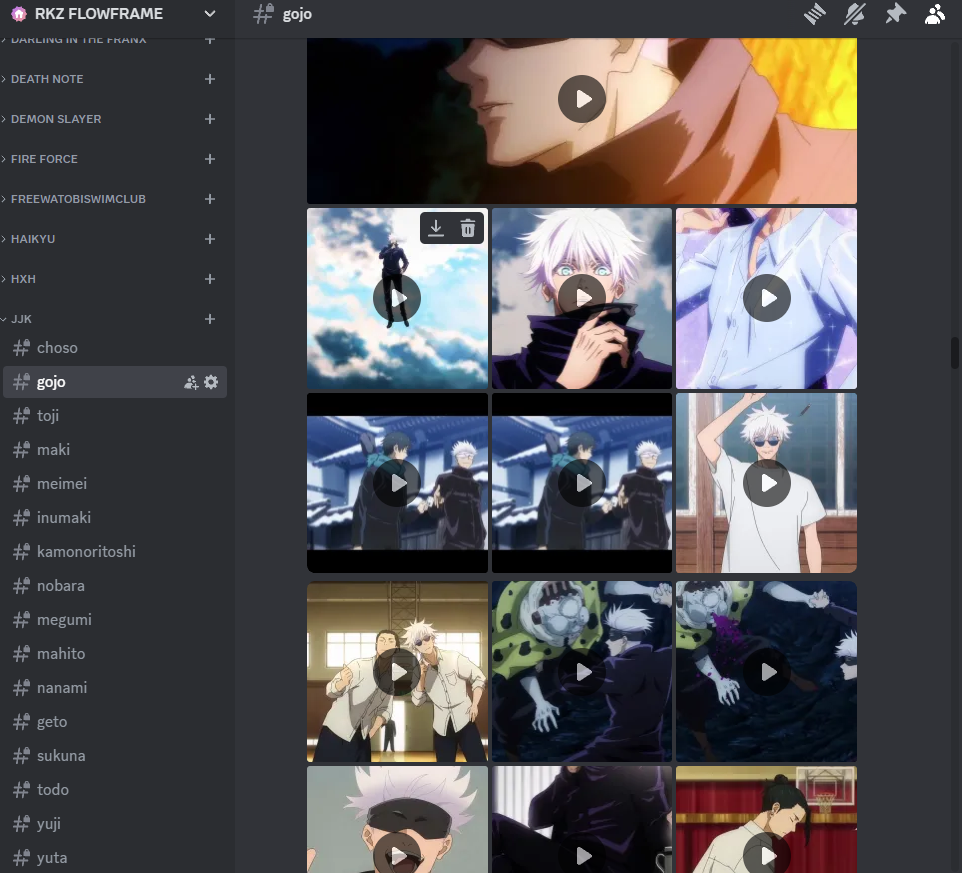
Task: Open the sukuna channel
Action: pyautogui.click(x=115, y=756)
